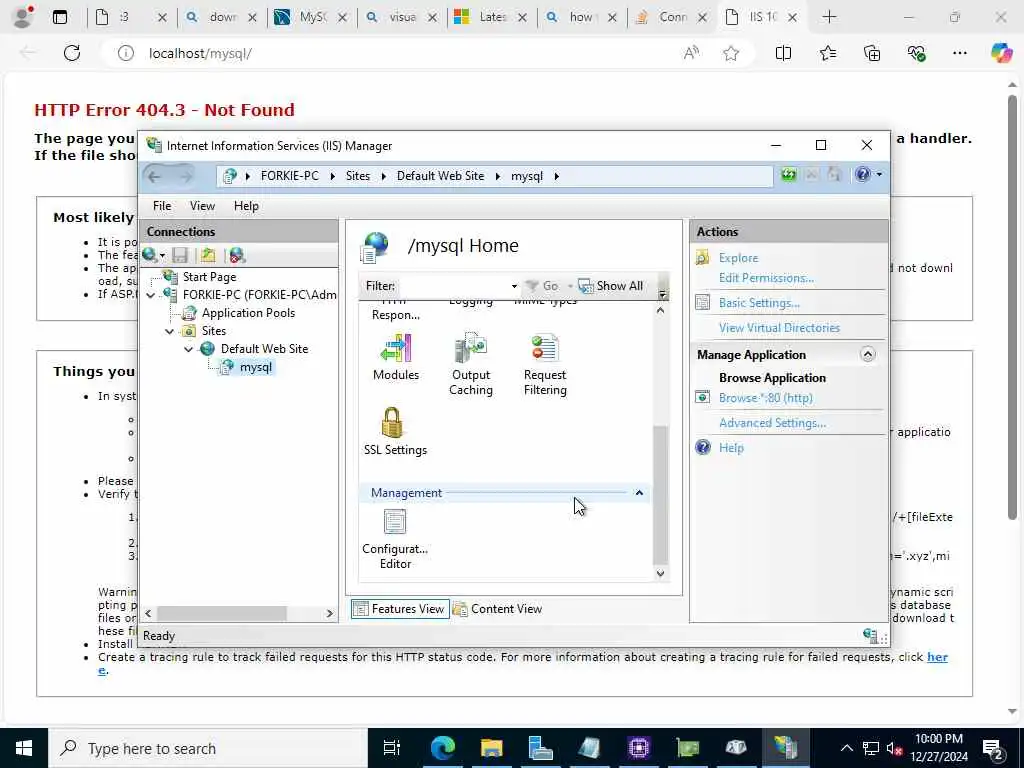Switch to Content View tab

499,609
